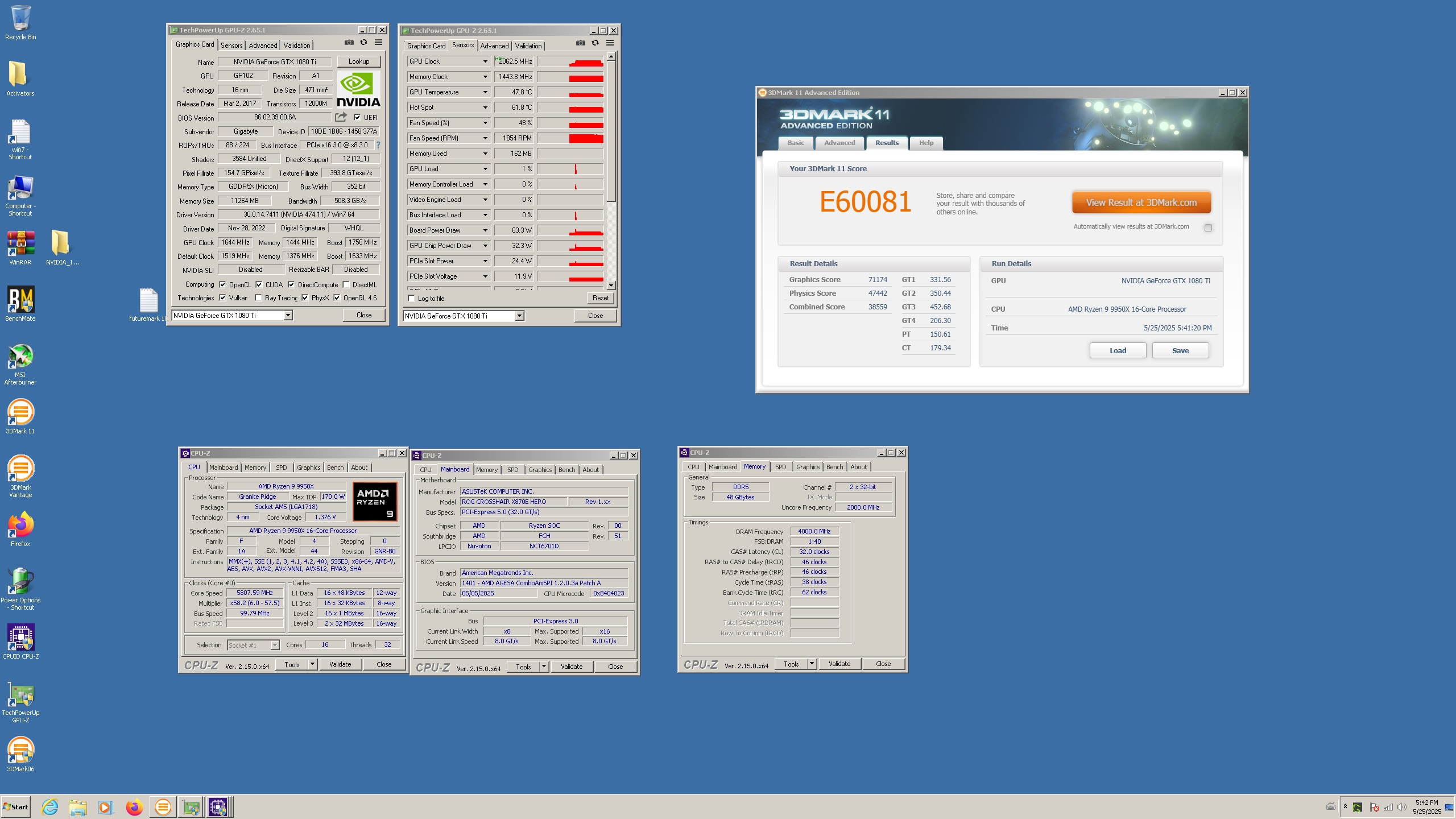This screenshot has height=819, width=1456.
Task: Launch CPUID CPU-Z desktop icon
Action: (20, 642)
